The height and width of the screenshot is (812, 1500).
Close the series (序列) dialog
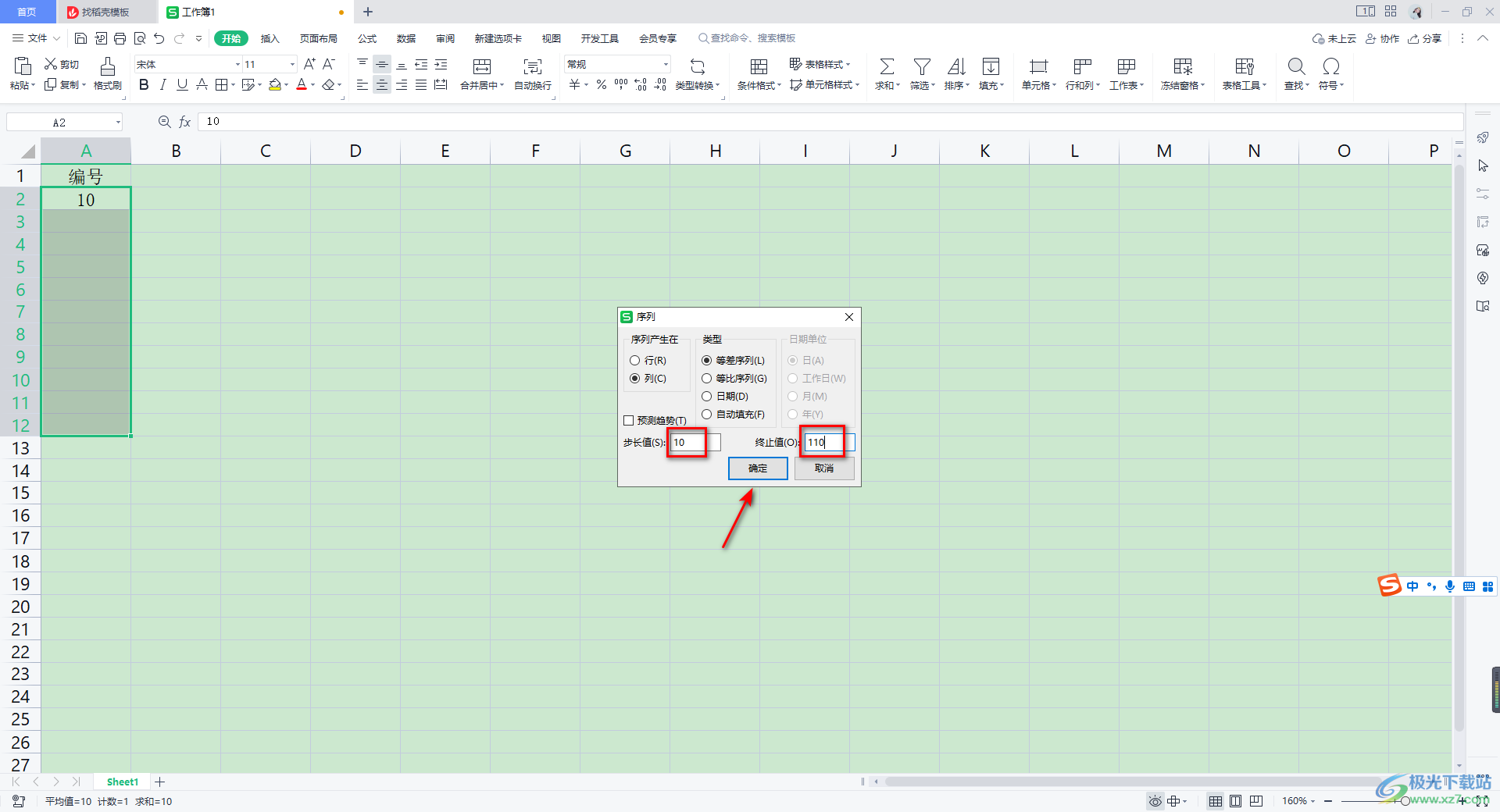(849, 317)
